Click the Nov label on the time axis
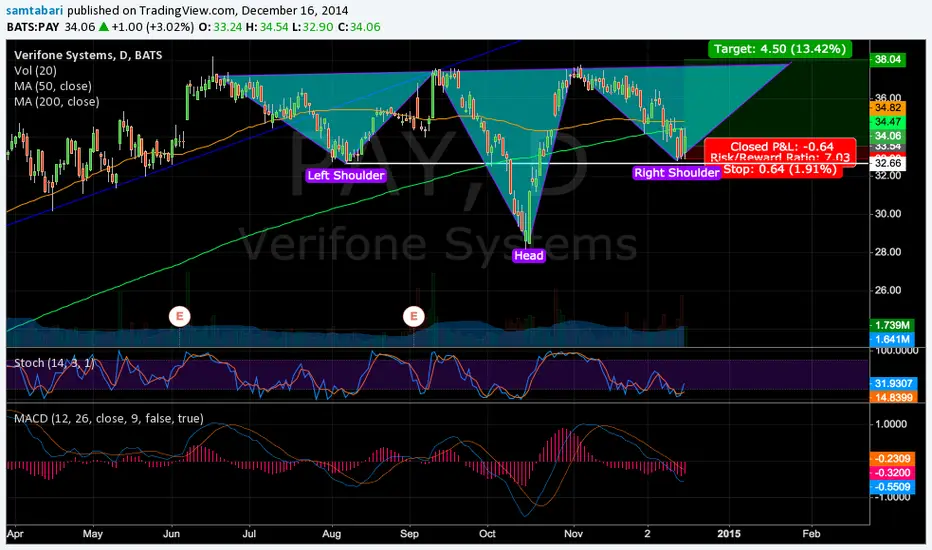This screenshot has width=932, height=550. click(573, 533)
